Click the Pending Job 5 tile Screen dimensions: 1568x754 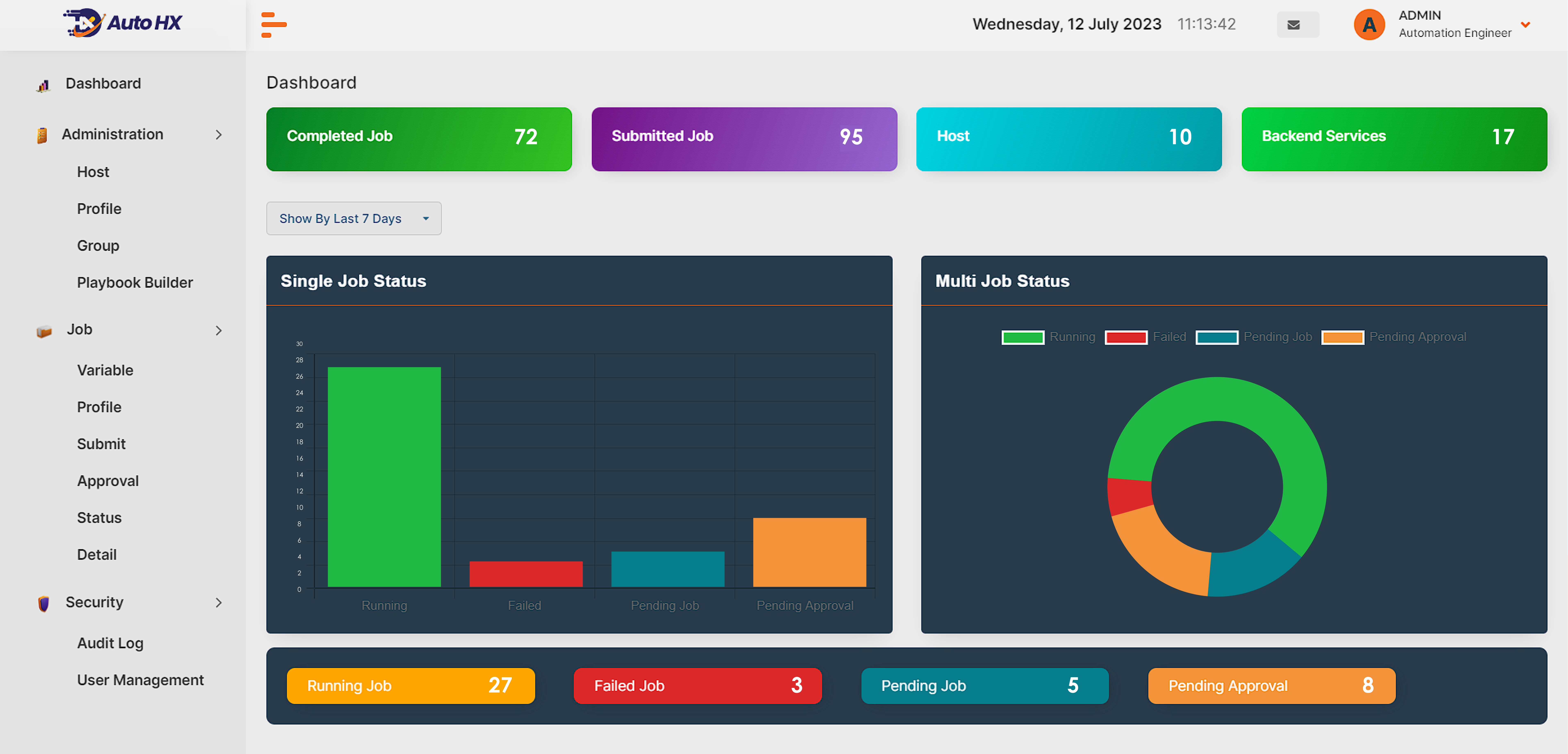[x=985, y=686]
